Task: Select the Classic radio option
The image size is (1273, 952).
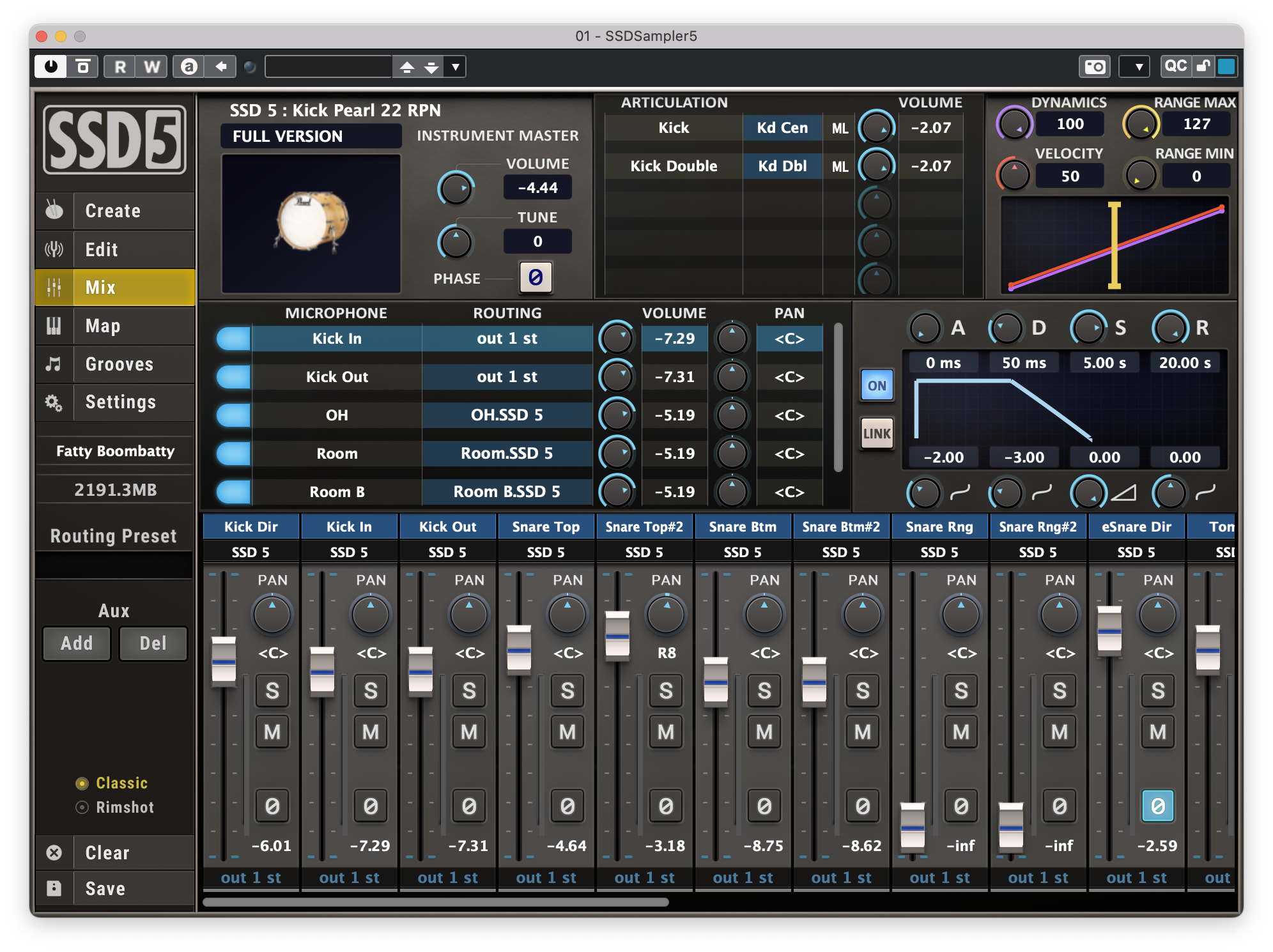Action: coord(82,783)
